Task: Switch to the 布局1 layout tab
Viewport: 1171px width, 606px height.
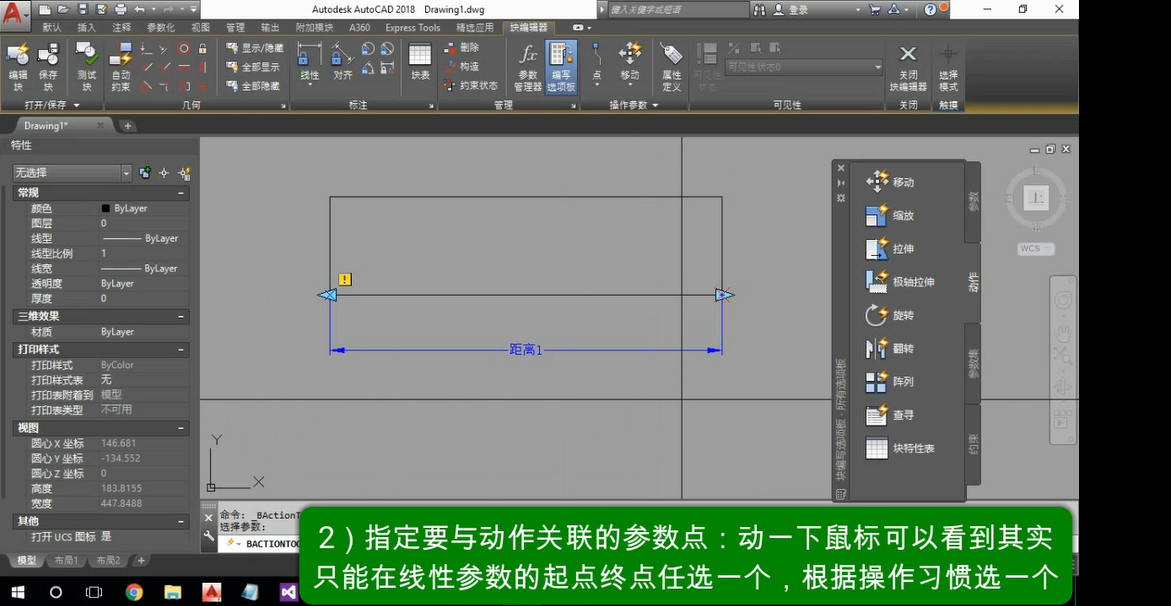Action: click(x=66, y=560)
